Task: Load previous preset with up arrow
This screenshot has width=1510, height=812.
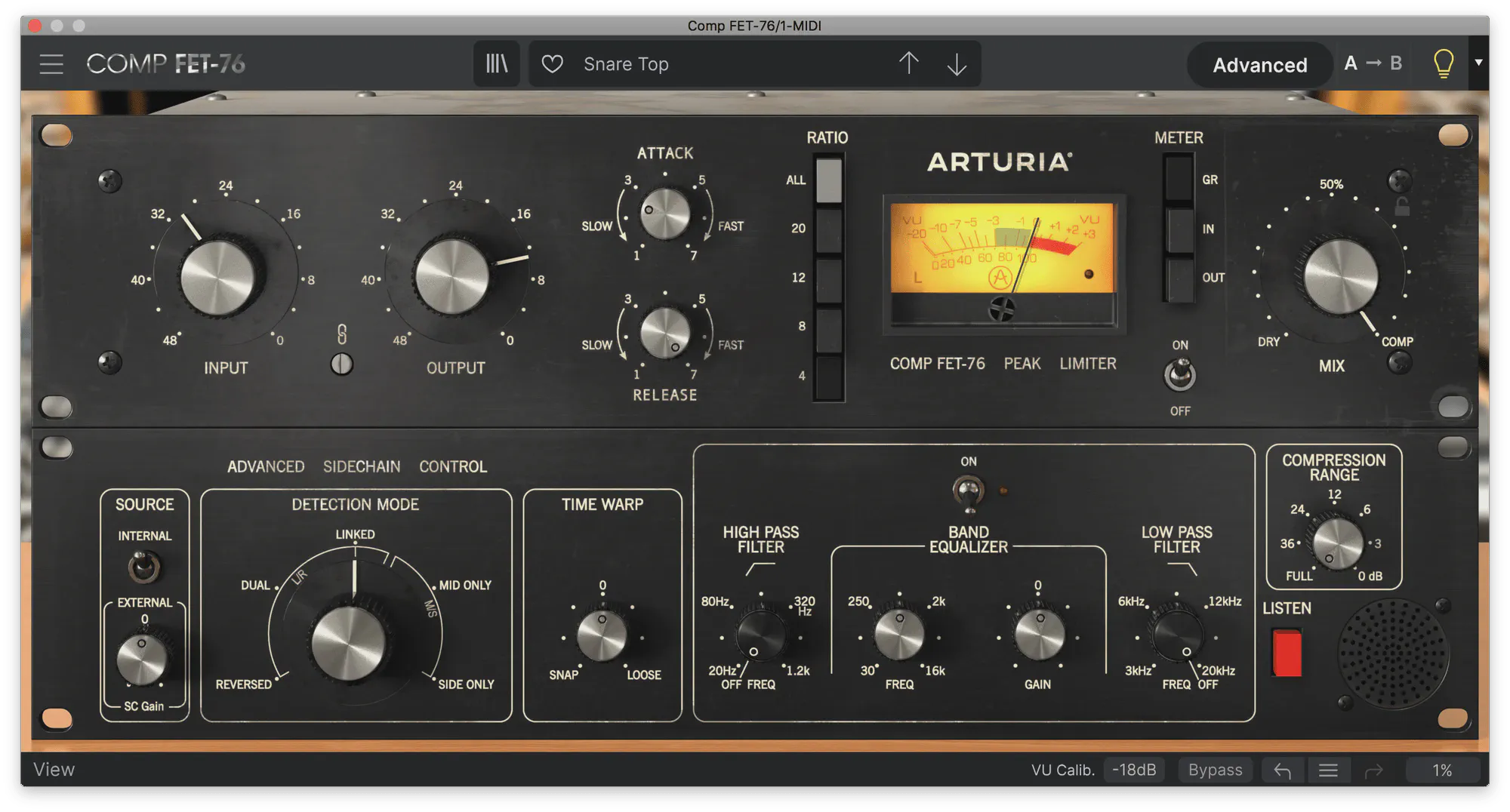Action: coord(909,63)
